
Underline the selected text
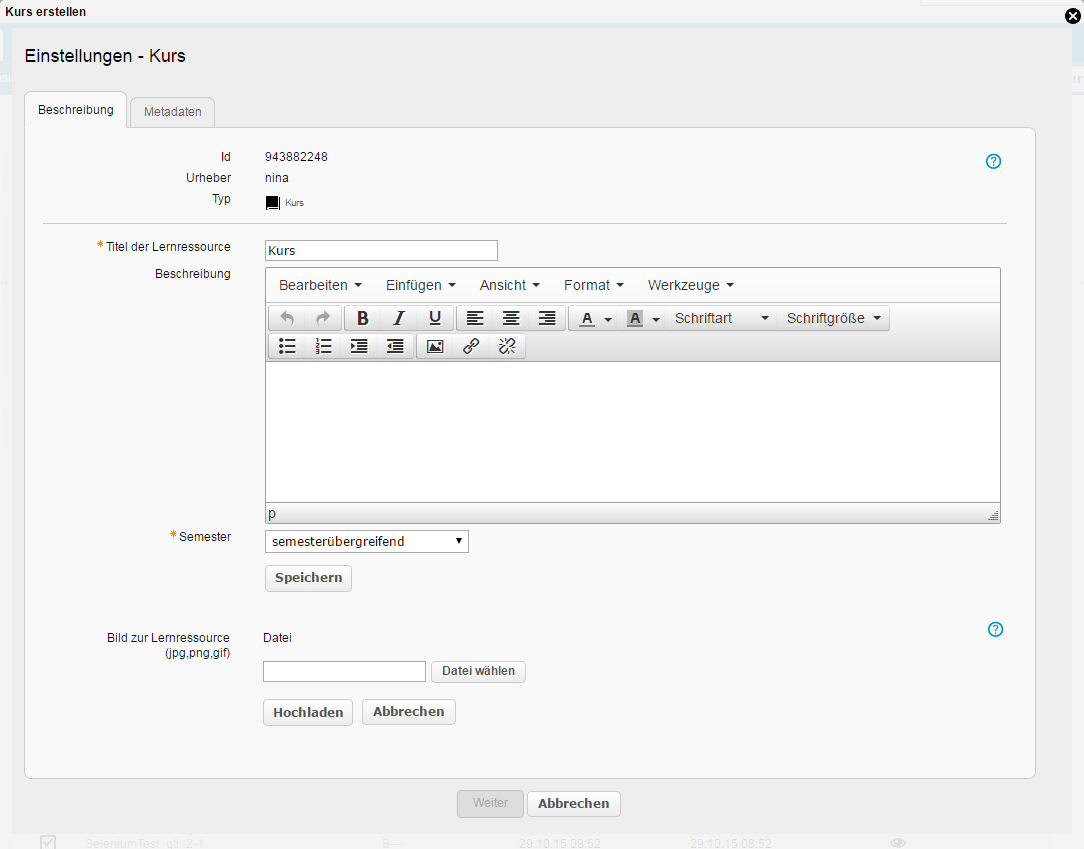coord(435,318)
